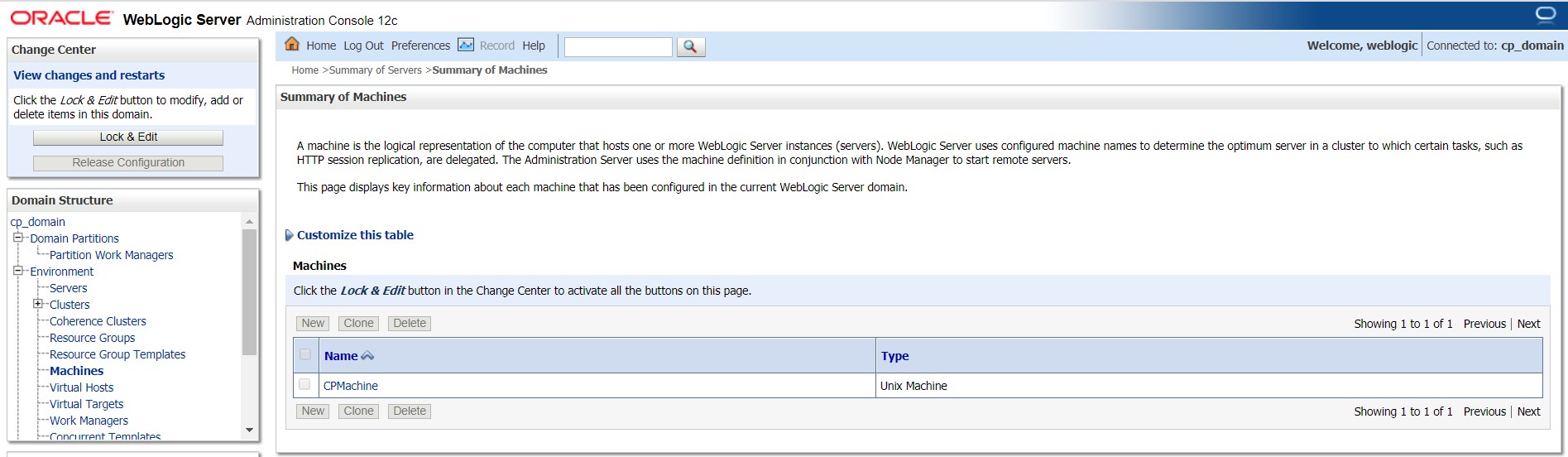Click bottom Next pagination link
1568x457 pixels.
pyautogui.click(x=1528, y=411)
